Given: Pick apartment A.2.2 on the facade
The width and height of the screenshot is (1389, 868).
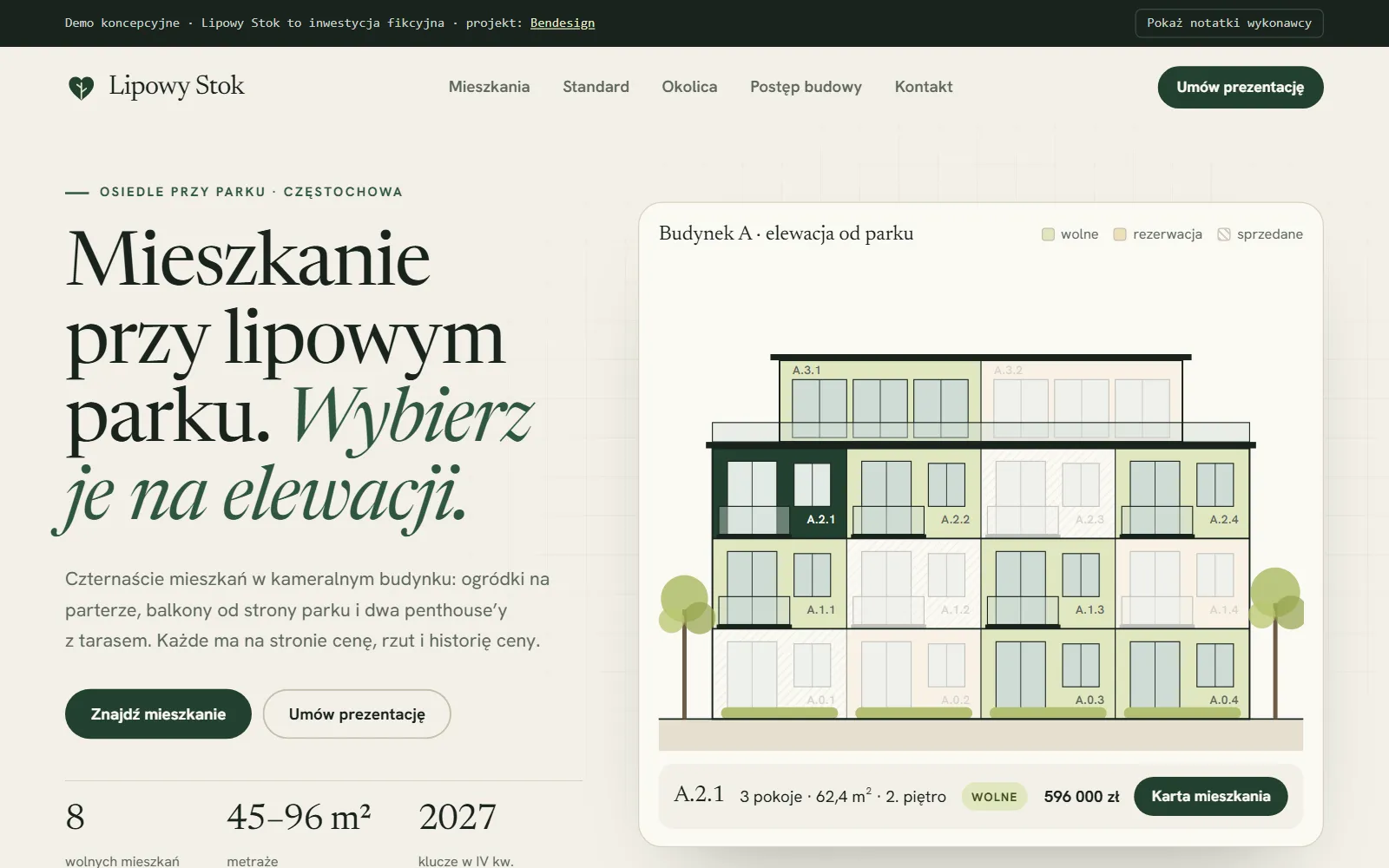Looking at the screenshot, I should (x=914, y=493).
